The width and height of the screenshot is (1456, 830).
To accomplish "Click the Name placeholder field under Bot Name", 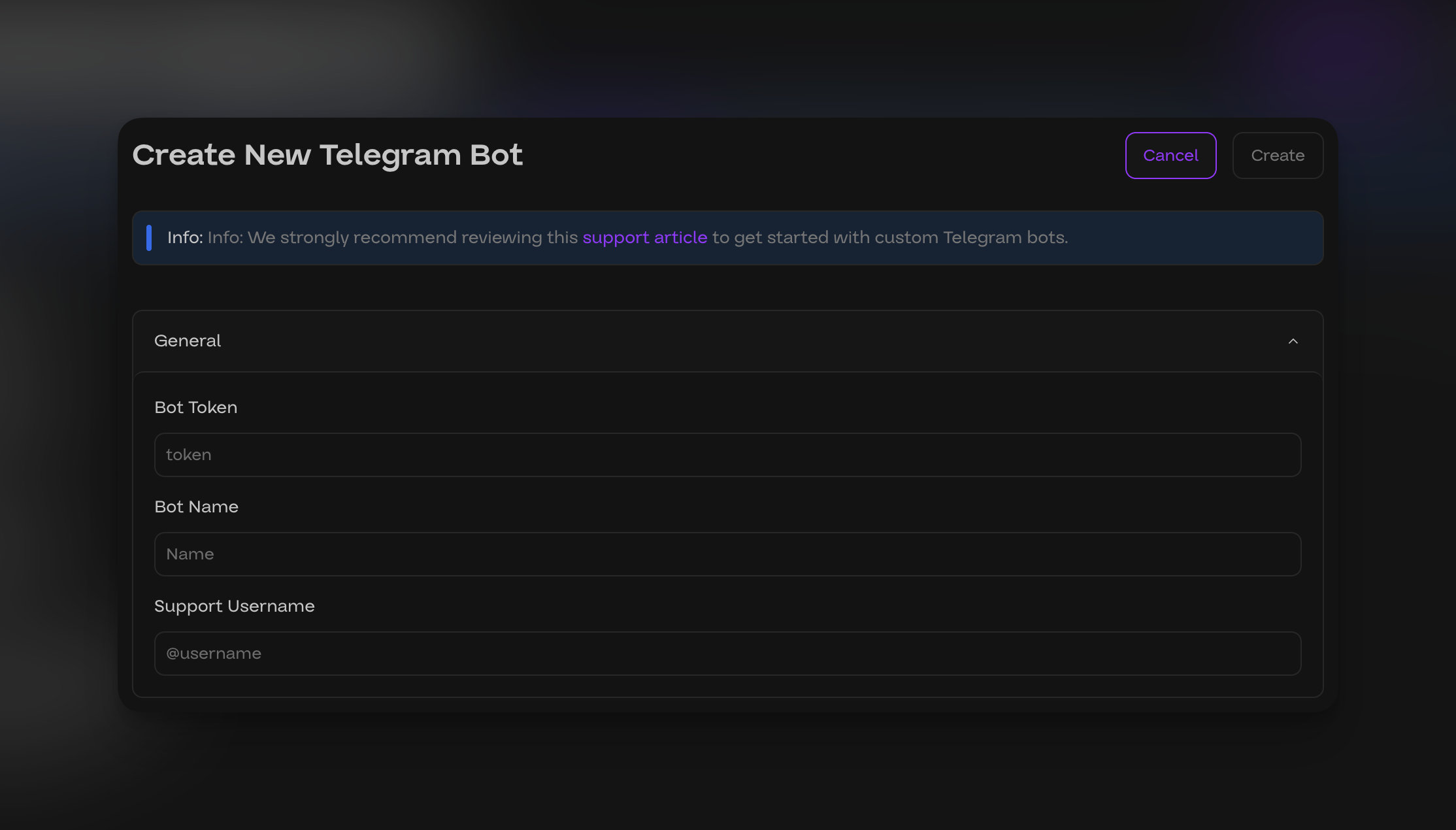I will [x=661, y=554].
